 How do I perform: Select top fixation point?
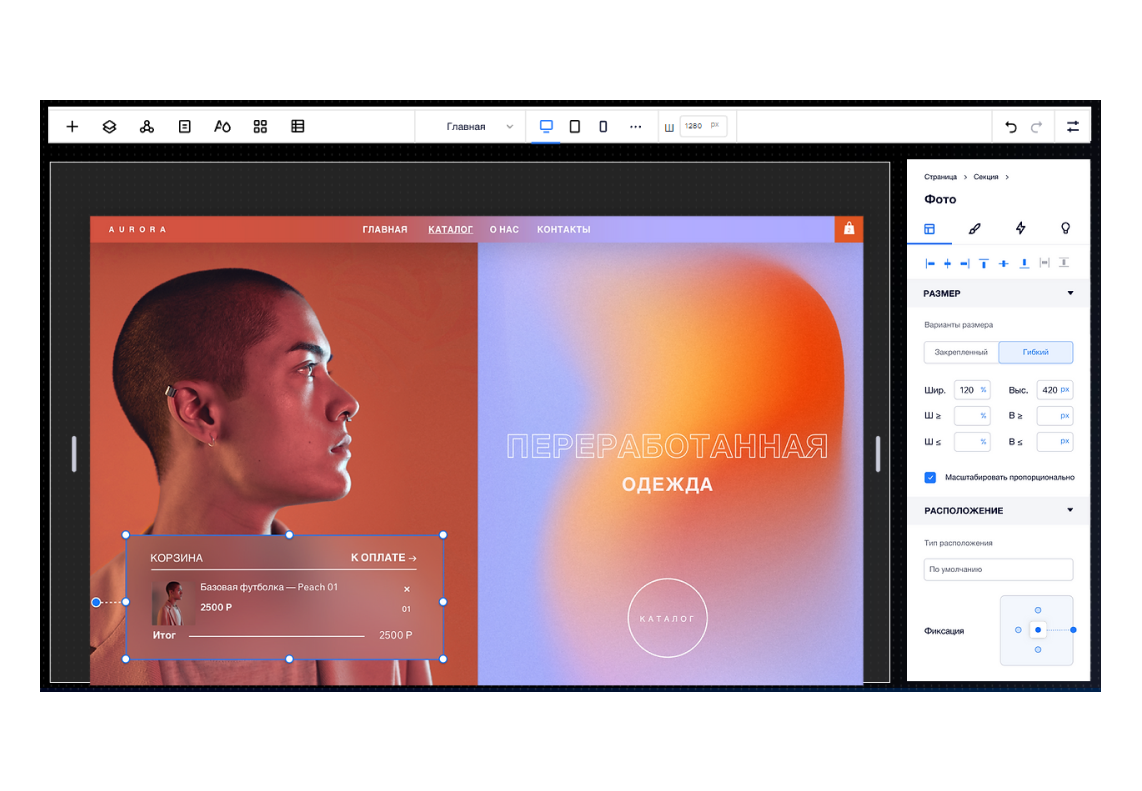point(1038,610)
